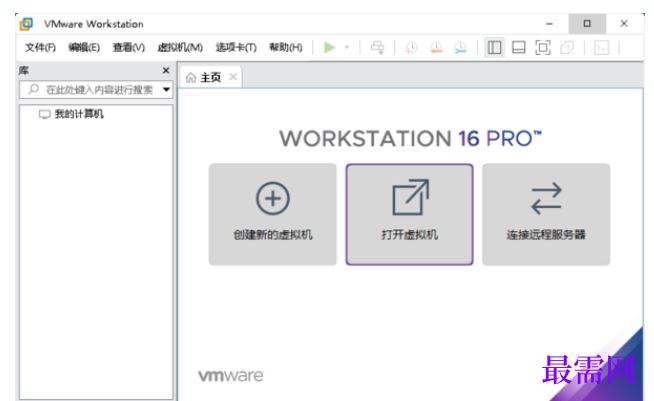The width and height of the screenshot is (654, 401).
Task: Open the 帮助(H) menu
Action: tap(286, 48)
